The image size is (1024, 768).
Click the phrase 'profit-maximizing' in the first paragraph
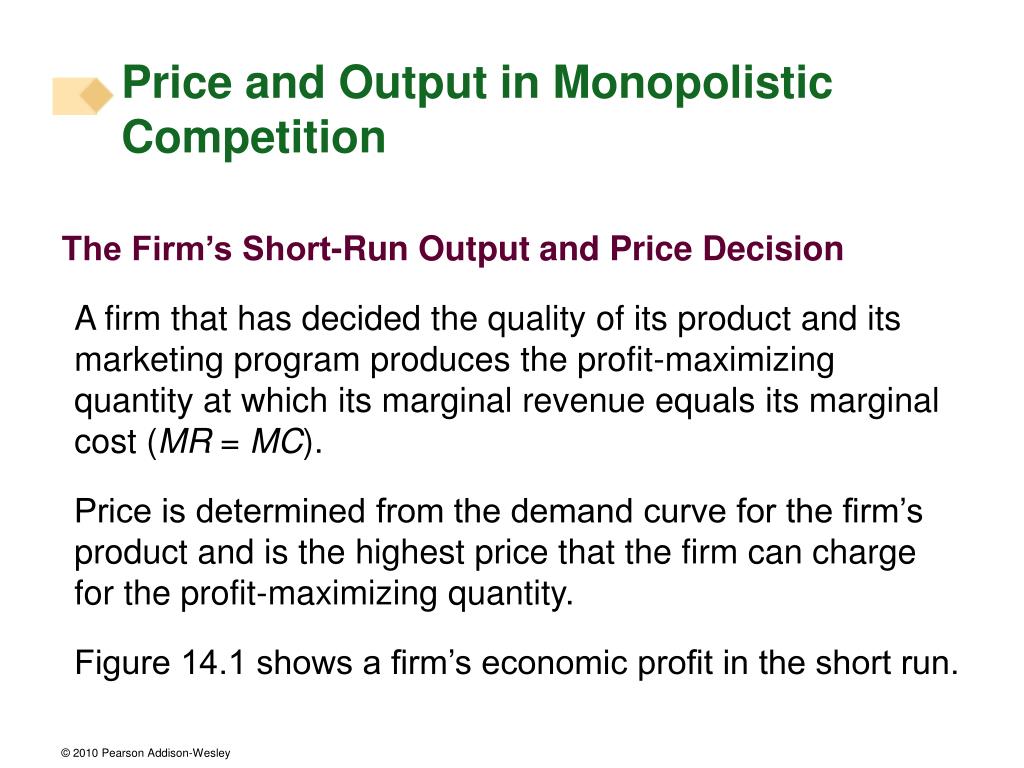tap(706, 360)
